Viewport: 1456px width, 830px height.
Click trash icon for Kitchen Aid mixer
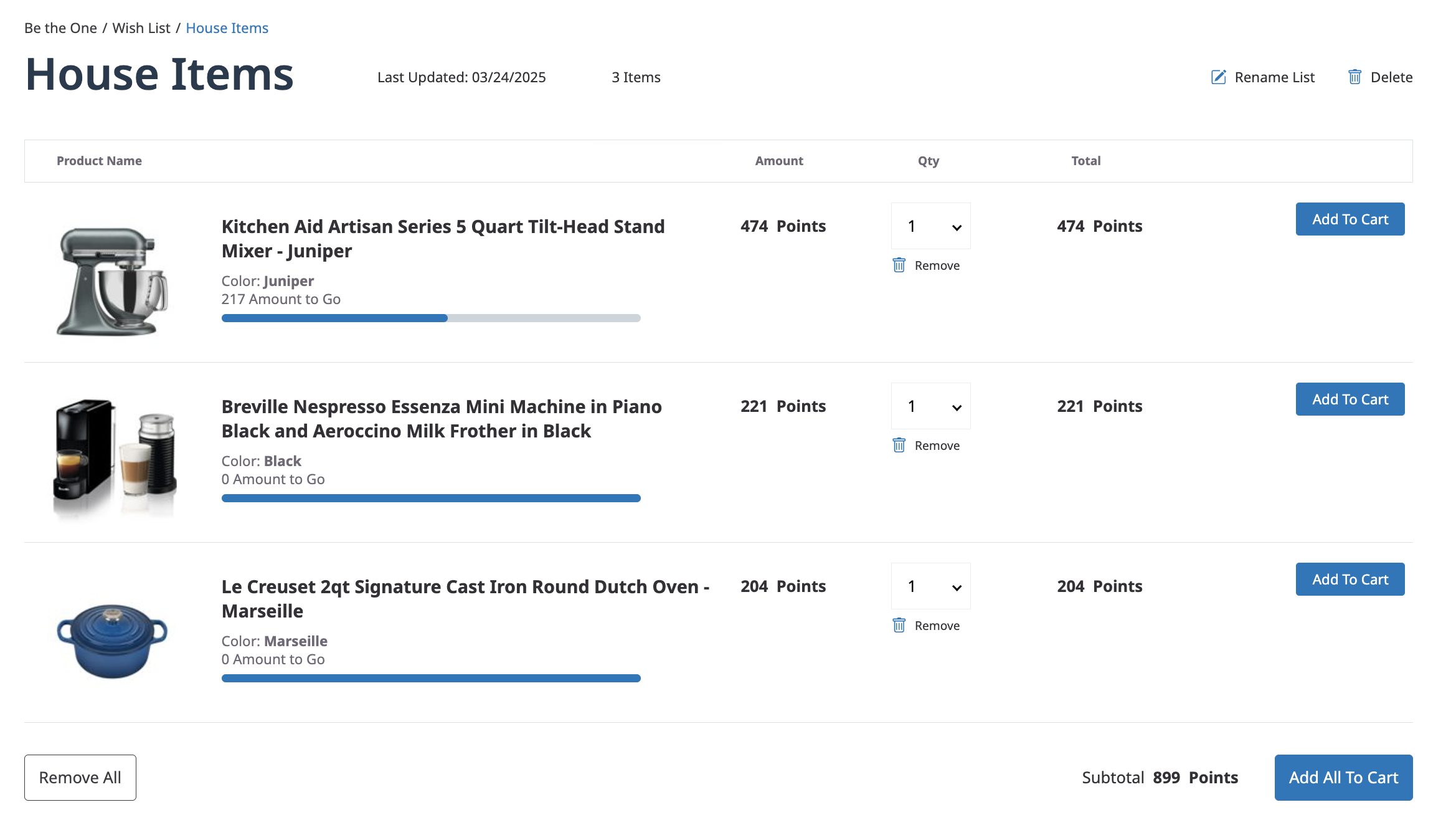899,265
